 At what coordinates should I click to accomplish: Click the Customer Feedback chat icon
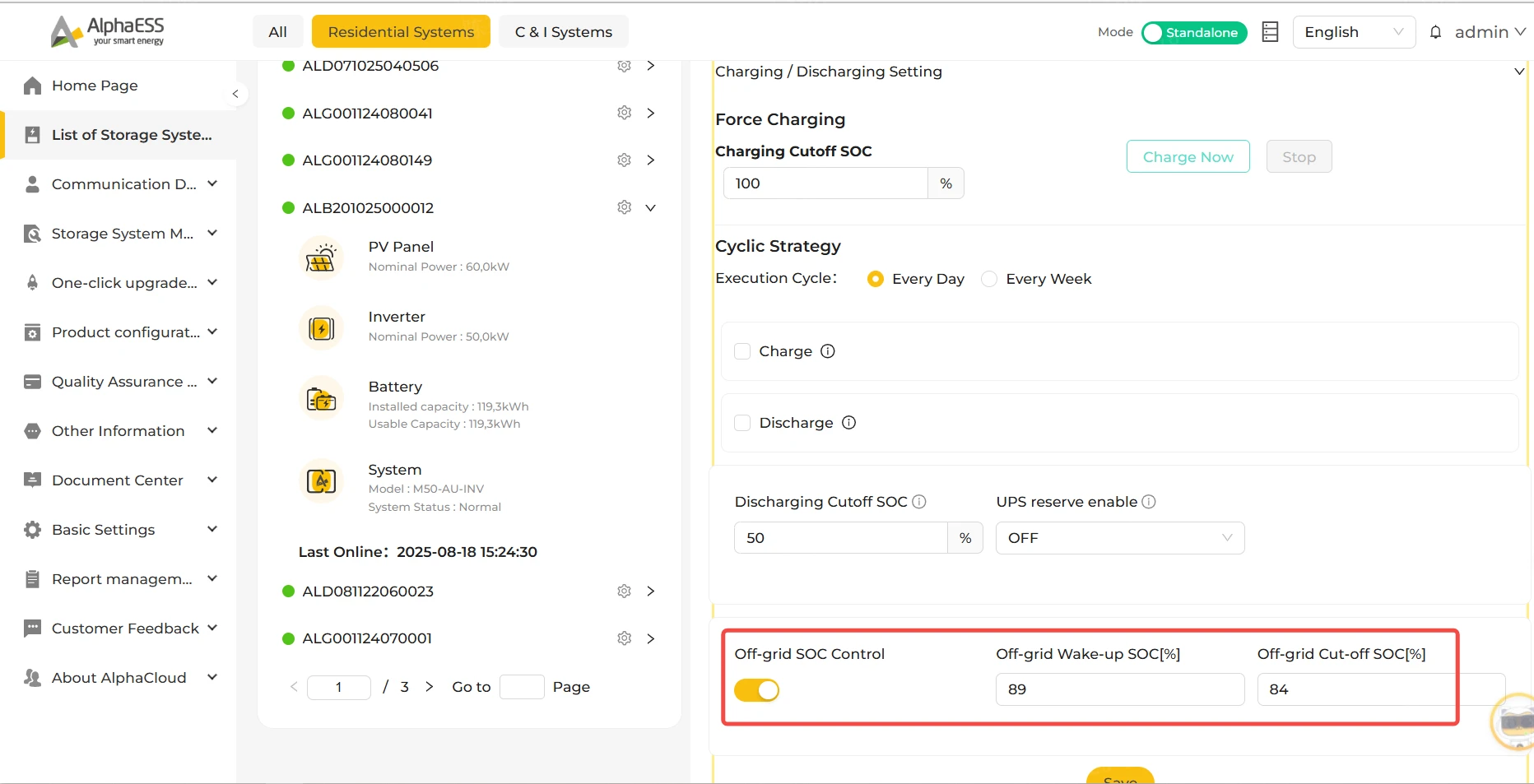pyautogui.click(x=32, y=629)
